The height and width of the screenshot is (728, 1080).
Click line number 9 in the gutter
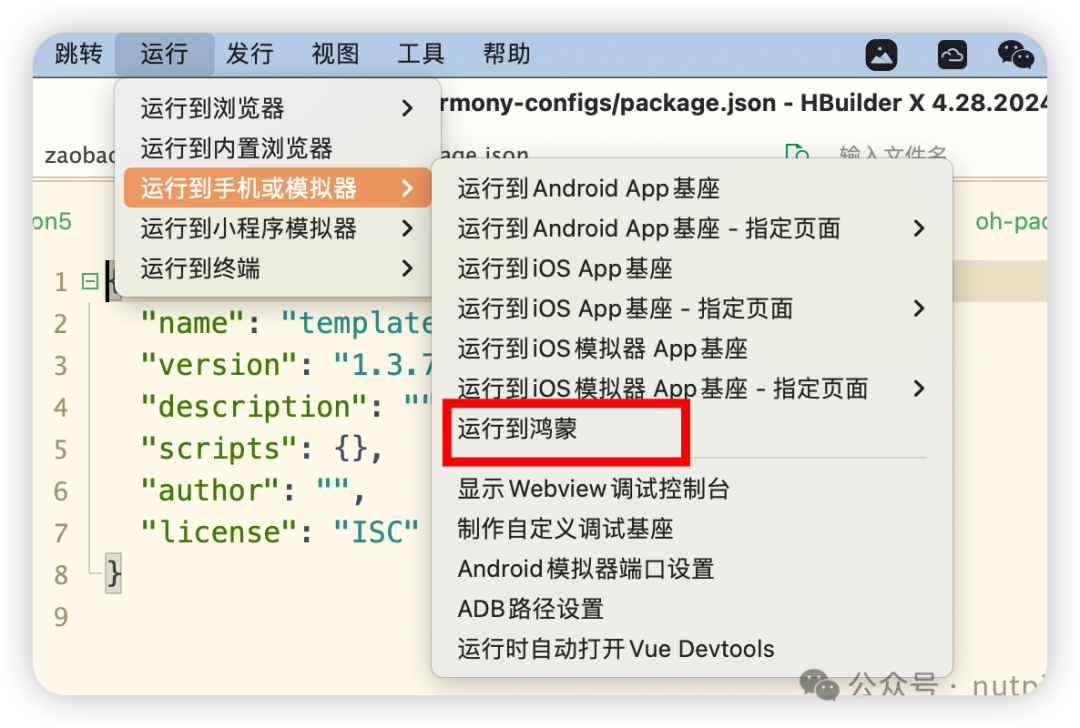(61, 616)
